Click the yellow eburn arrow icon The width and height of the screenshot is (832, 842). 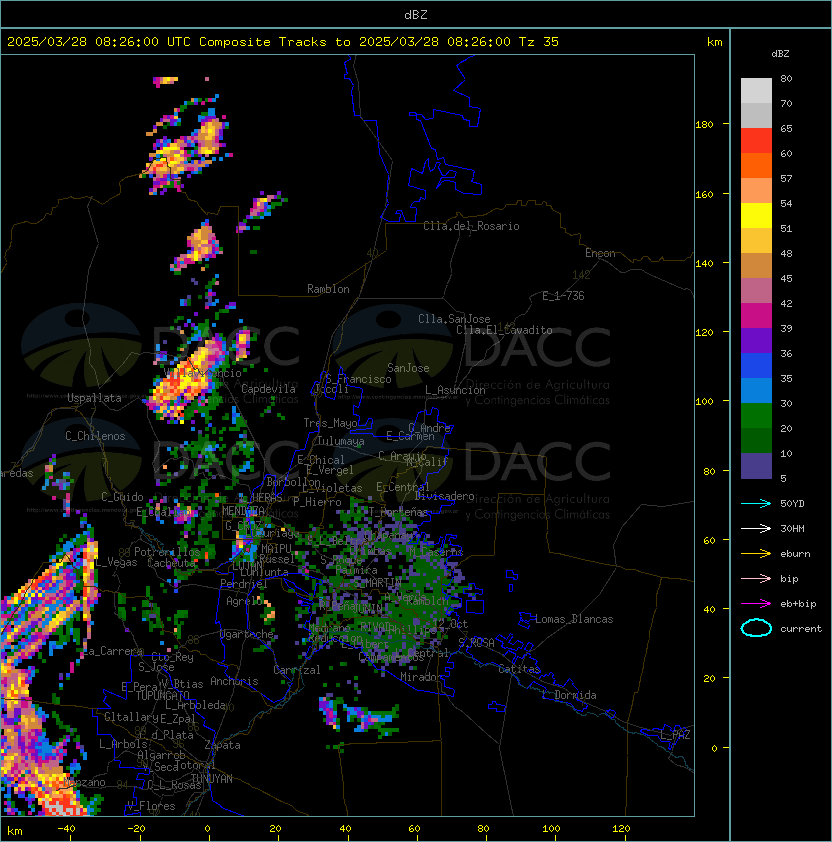(756, 554)
